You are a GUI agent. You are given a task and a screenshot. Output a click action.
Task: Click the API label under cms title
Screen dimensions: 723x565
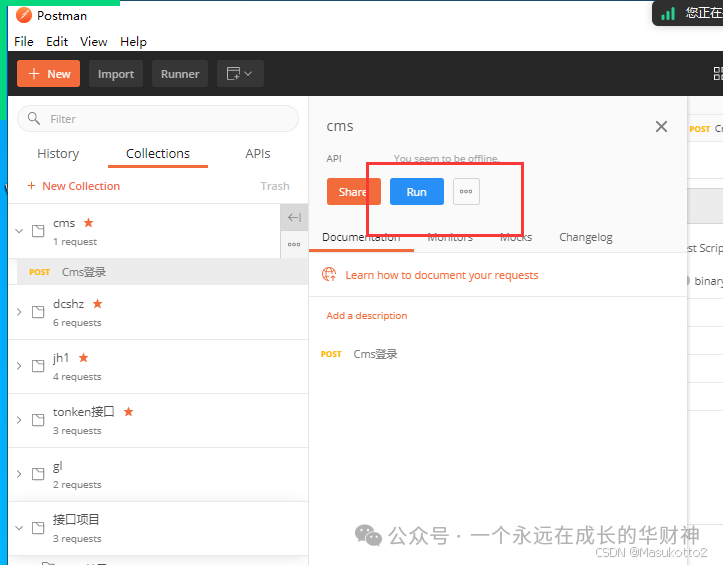pos(334,158)
